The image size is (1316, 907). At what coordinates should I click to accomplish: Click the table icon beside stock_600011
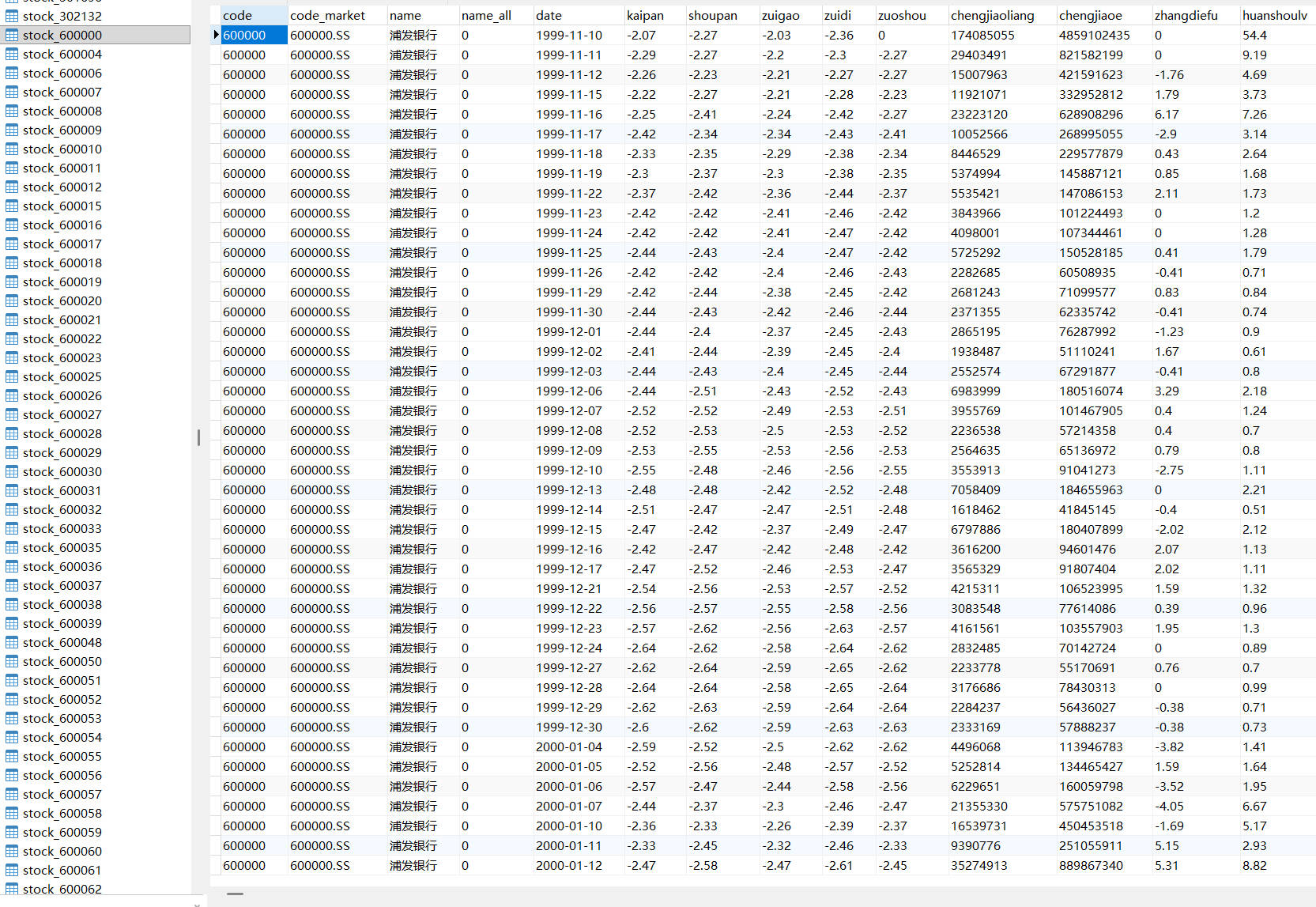(12, 168)
